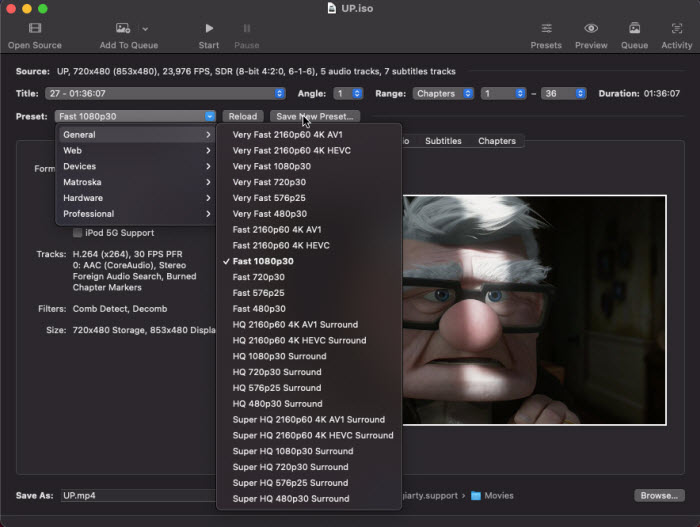Choose the HQ 720p30 Surround preset
Viewport: 700px width, 527px height.
pyautogui.click(x=309, y=372)
